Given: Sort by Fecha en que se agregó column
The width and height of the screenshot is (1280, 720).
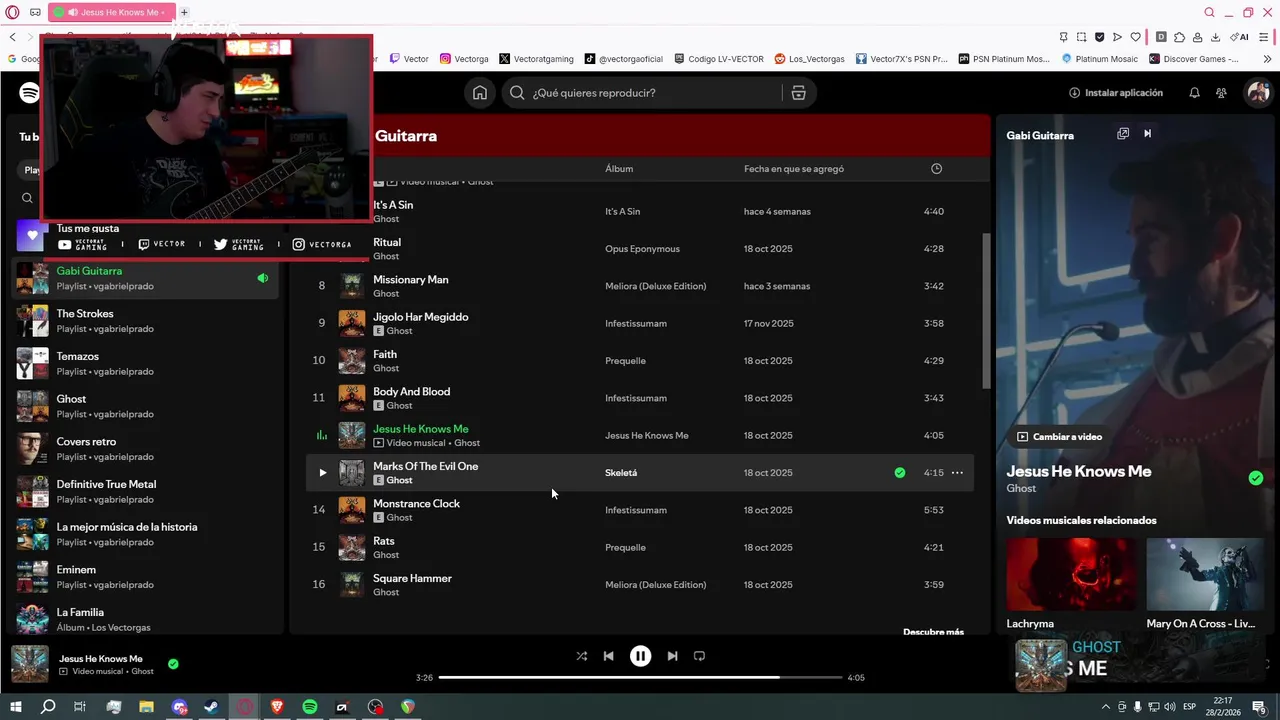Looking at the screenshot, I should pyautogui.click(x=794, y=169).
